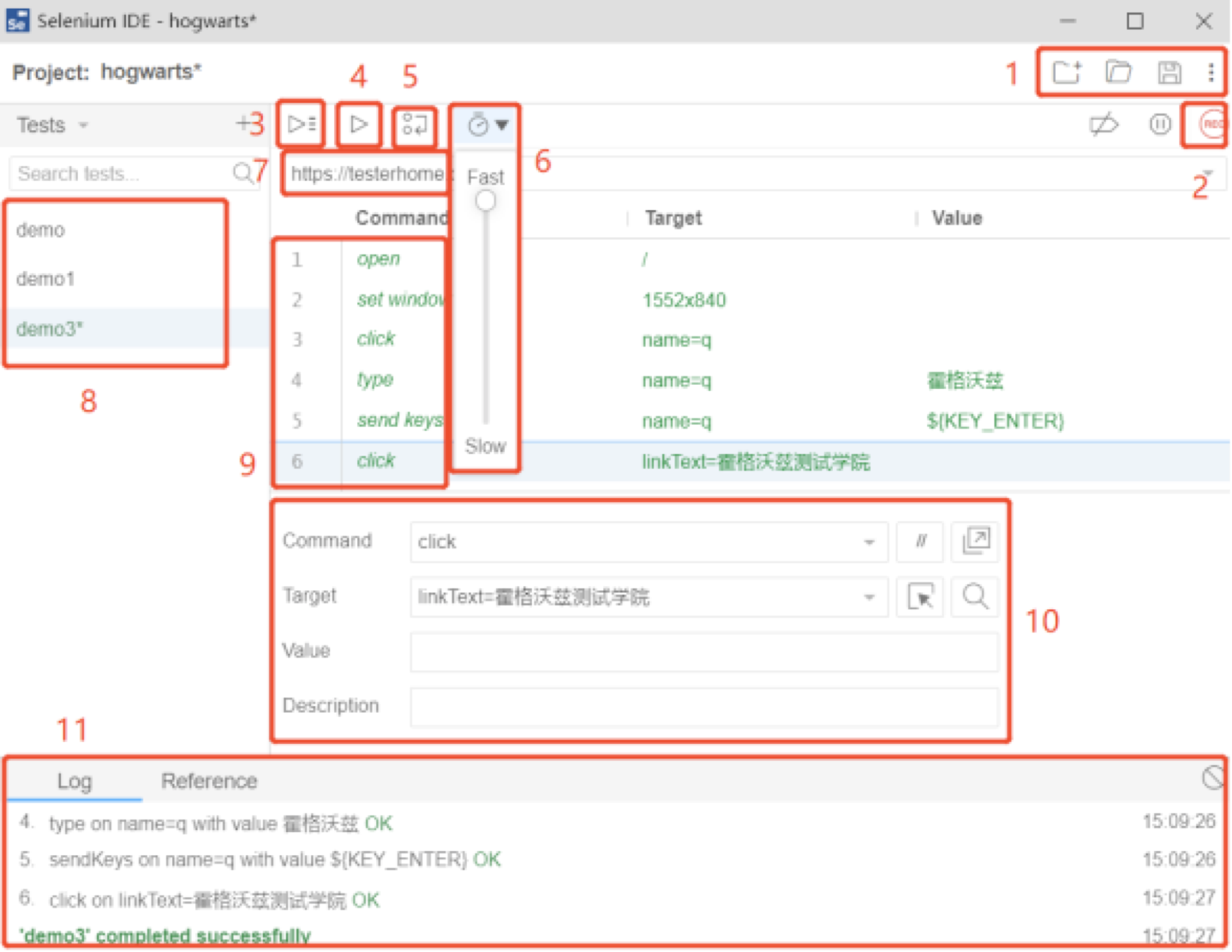1232x952 pixels.
Task: Open the Target field dropdown arrow
Action: (x=869, y=597)
